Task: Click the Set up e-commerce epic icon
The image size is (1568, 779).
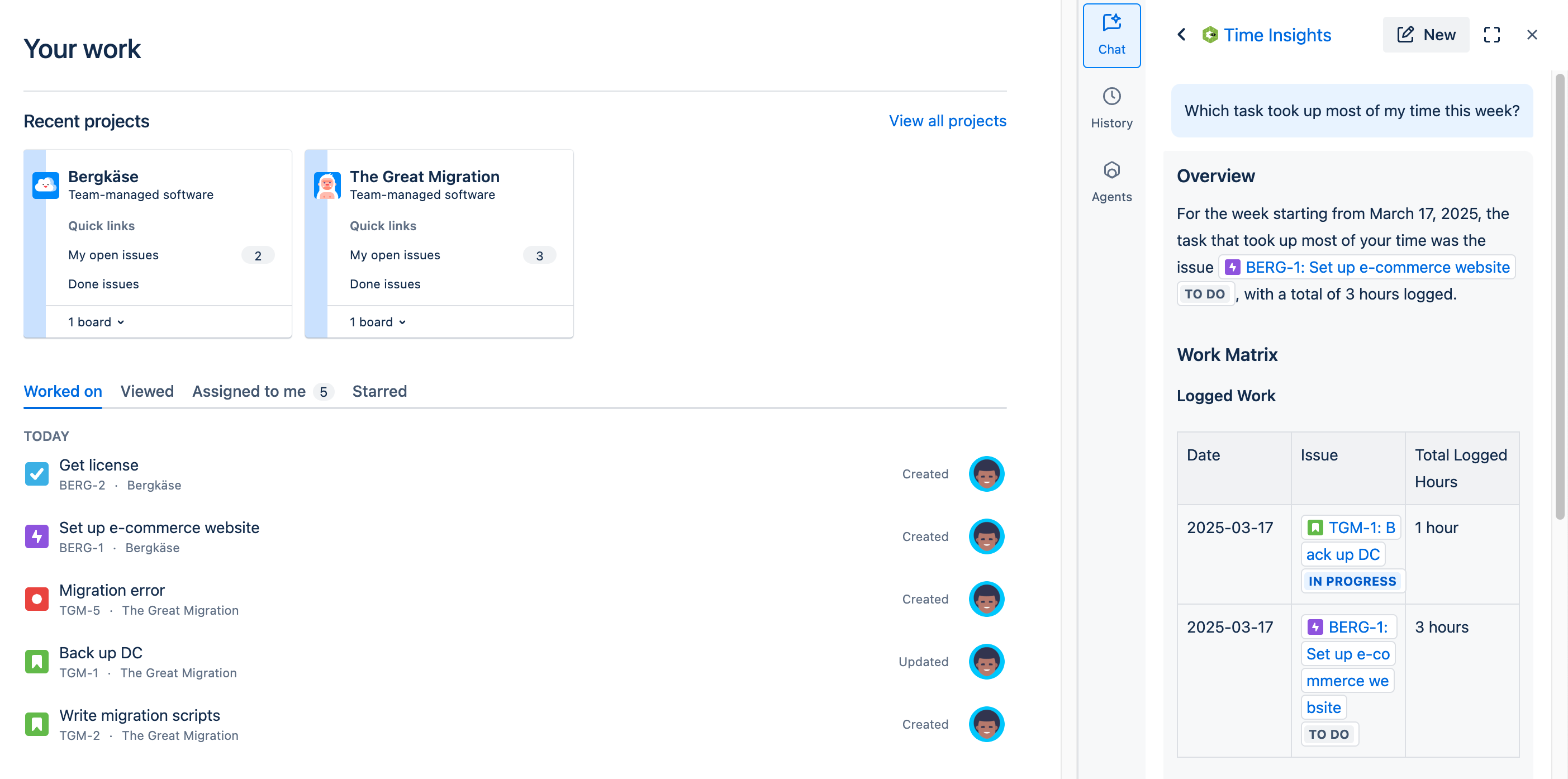Action: 36,536
